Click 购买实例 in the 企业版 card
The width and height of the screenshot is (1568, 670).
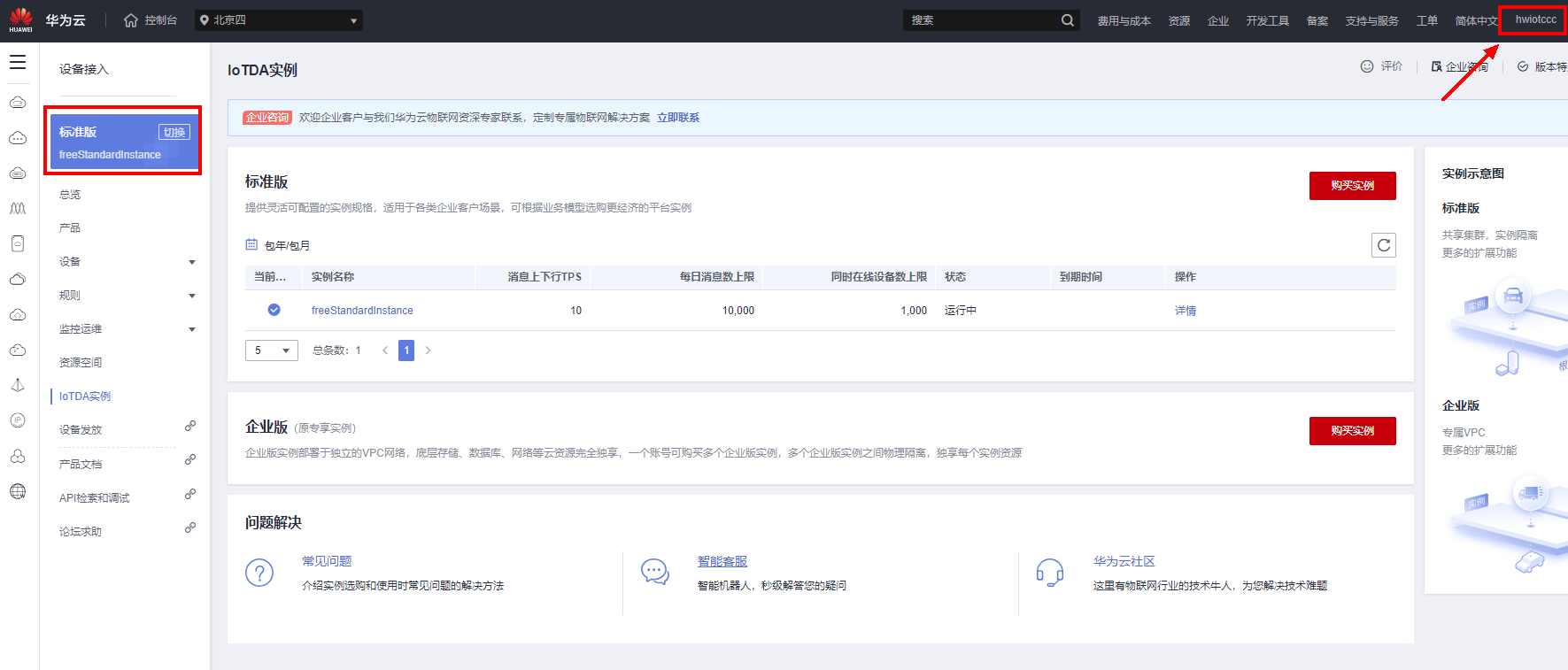click(x=1353, y=431)
